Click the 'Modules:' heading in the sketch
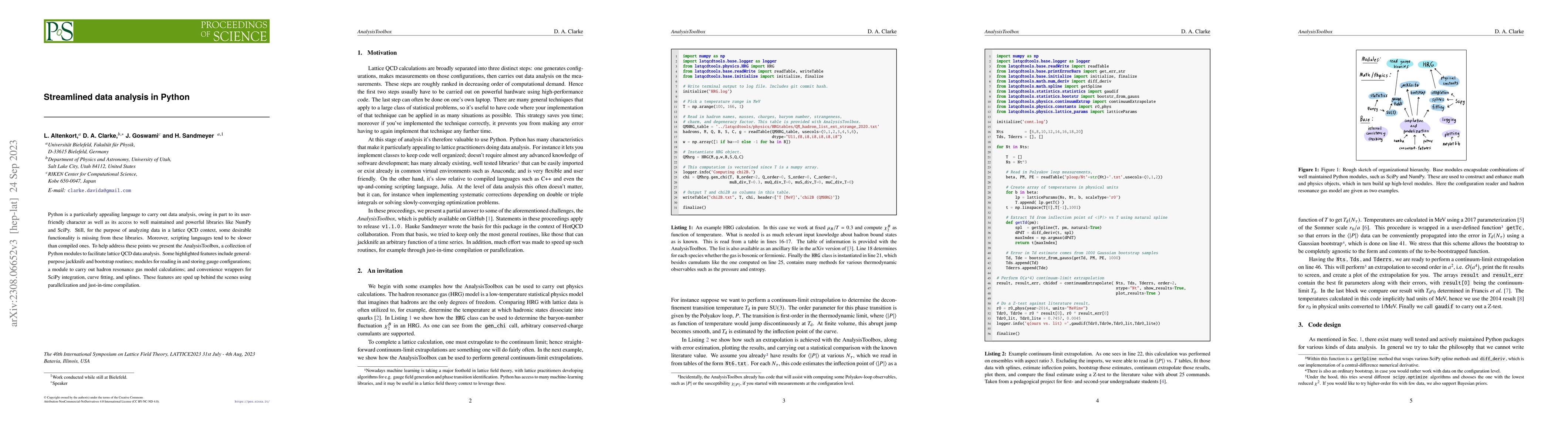This screenshot has width=1568, height=444. pos(1371,60)
